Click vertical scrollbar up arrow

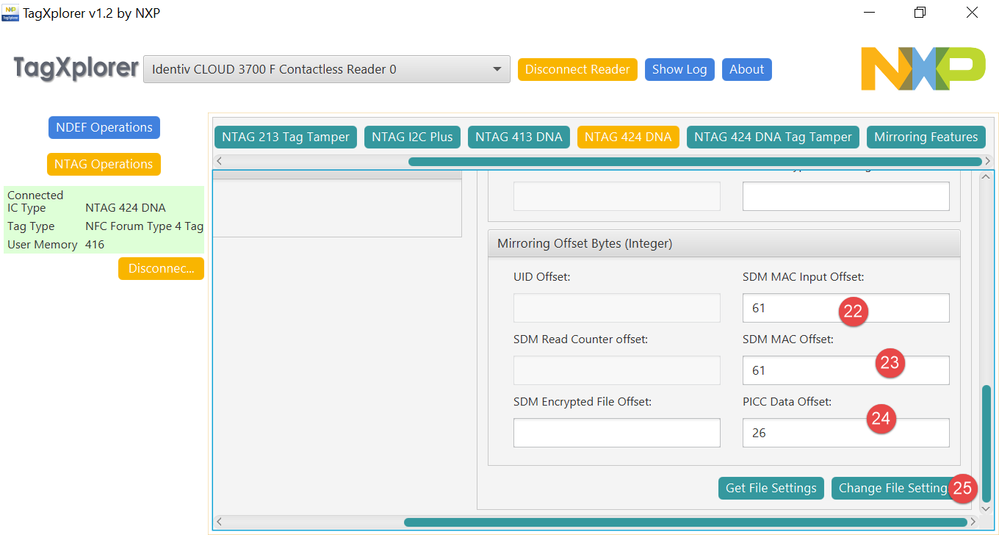(986, 177)
